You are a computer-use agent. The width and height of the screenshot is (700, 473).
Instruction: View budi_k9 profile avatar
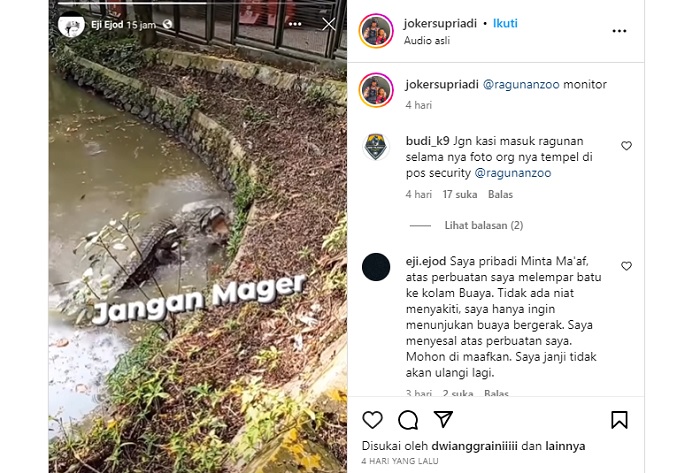click(x=376, y=147)
